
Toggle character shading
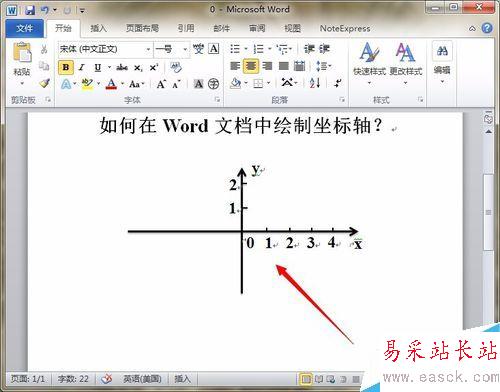click(x=198, y=84)
